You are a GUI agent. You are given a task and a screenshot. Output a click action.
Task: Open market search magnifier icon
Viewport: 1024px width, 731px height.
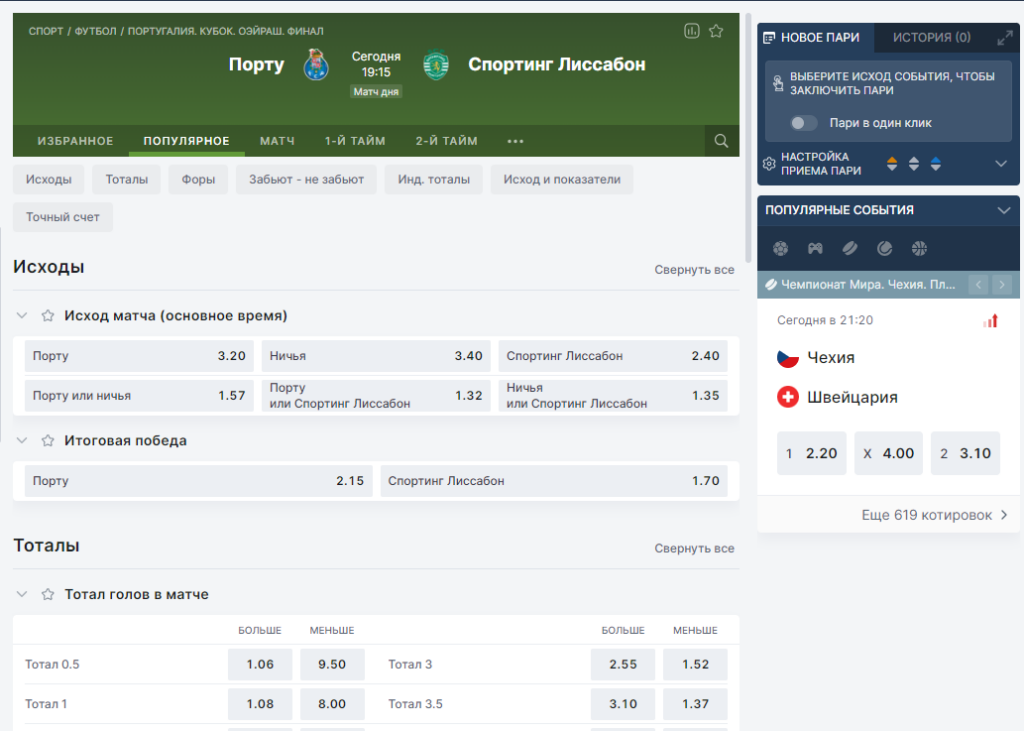tap(721, 141)
